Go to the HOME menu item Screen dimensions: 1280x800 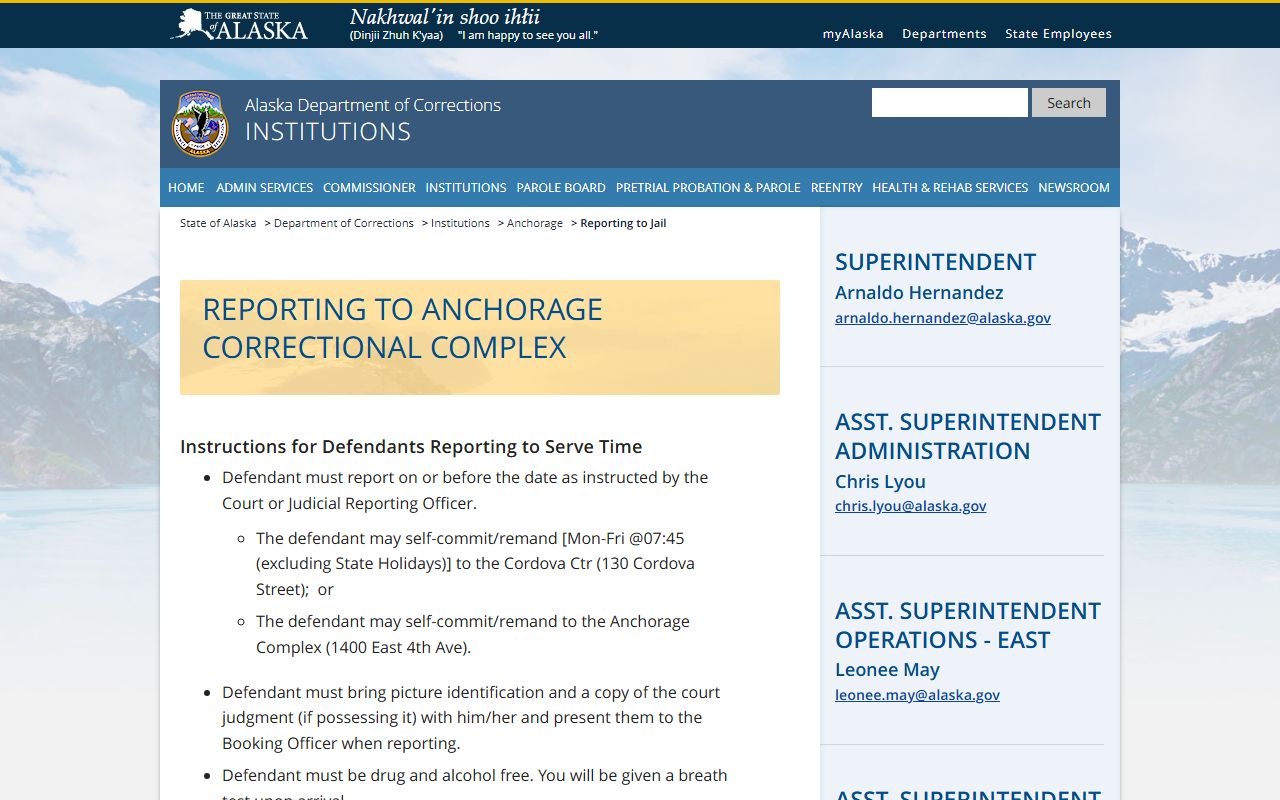pyautogui.click(x=186, y=188)
